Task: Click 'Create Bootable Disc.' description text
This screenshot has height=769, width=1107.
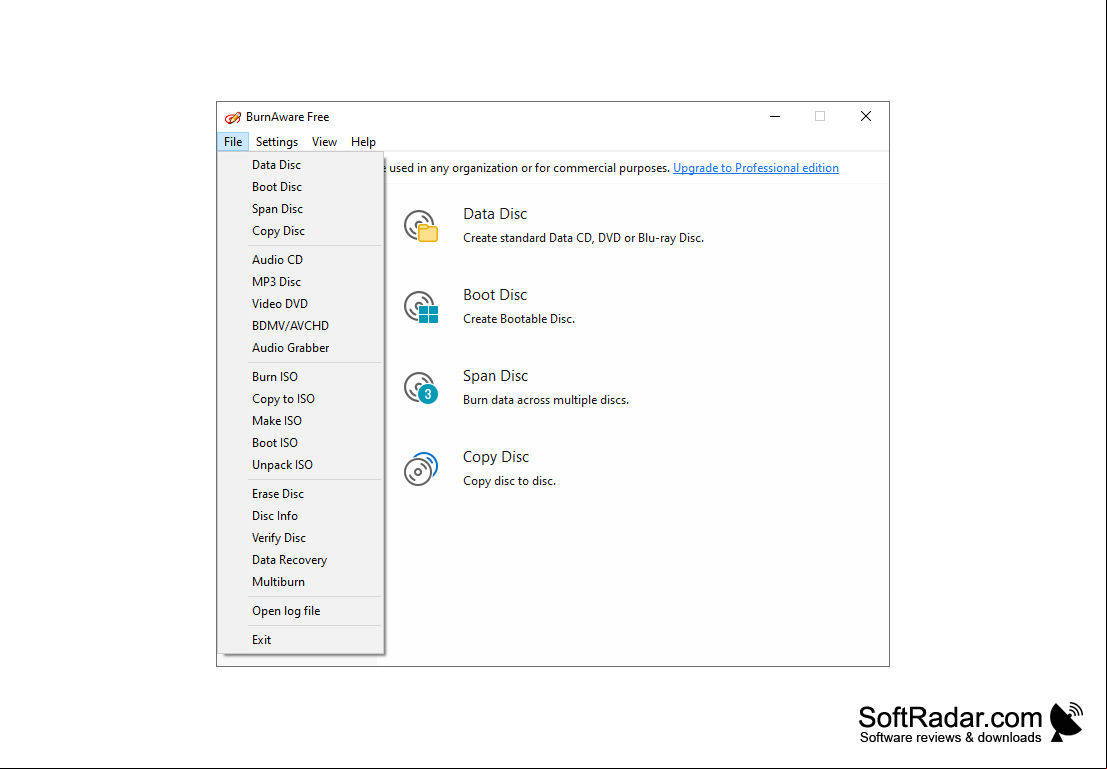Action: [x=519, y=319]
